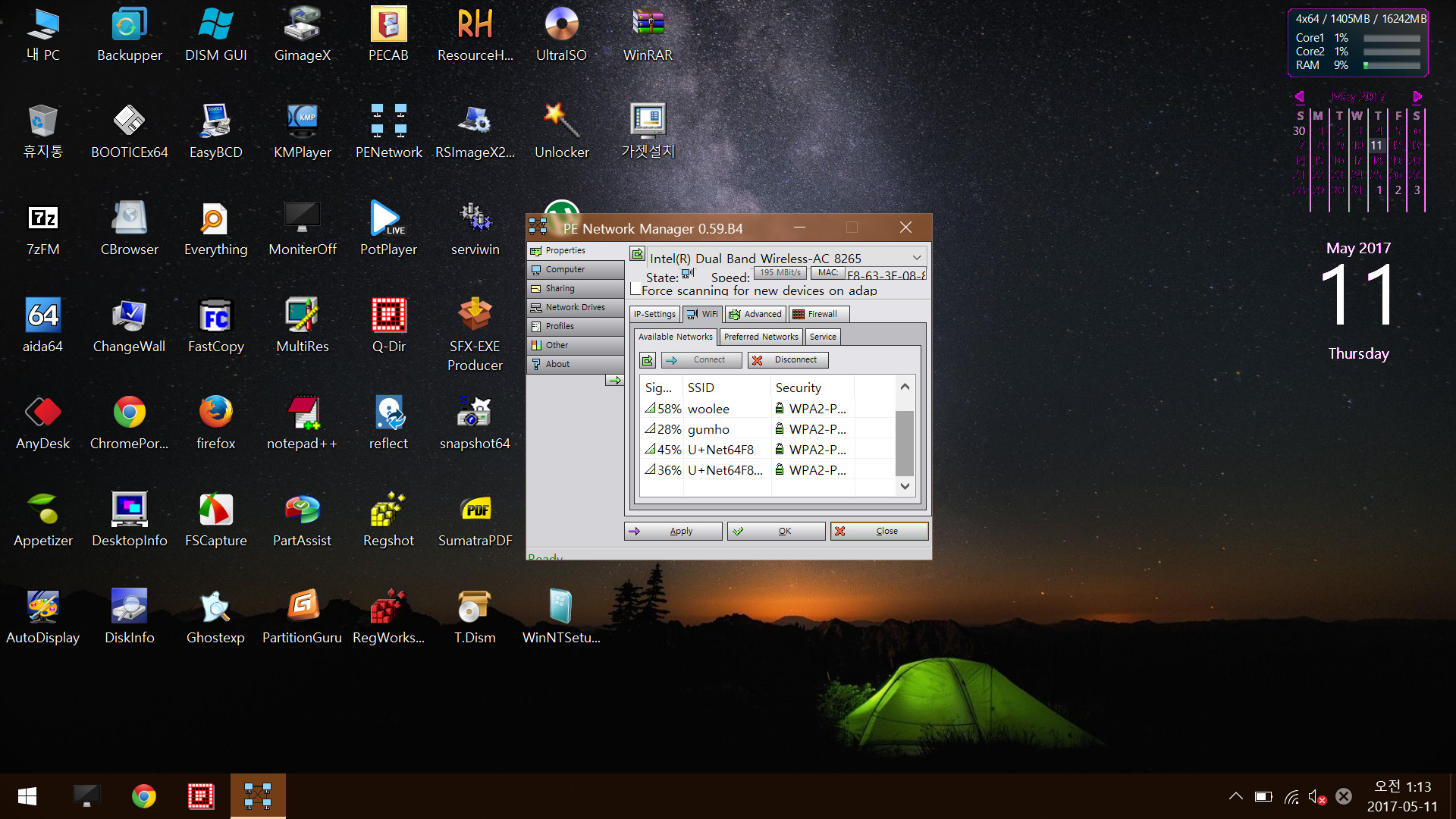Open the BOOTICEx64 shortcut

(129, 132)
